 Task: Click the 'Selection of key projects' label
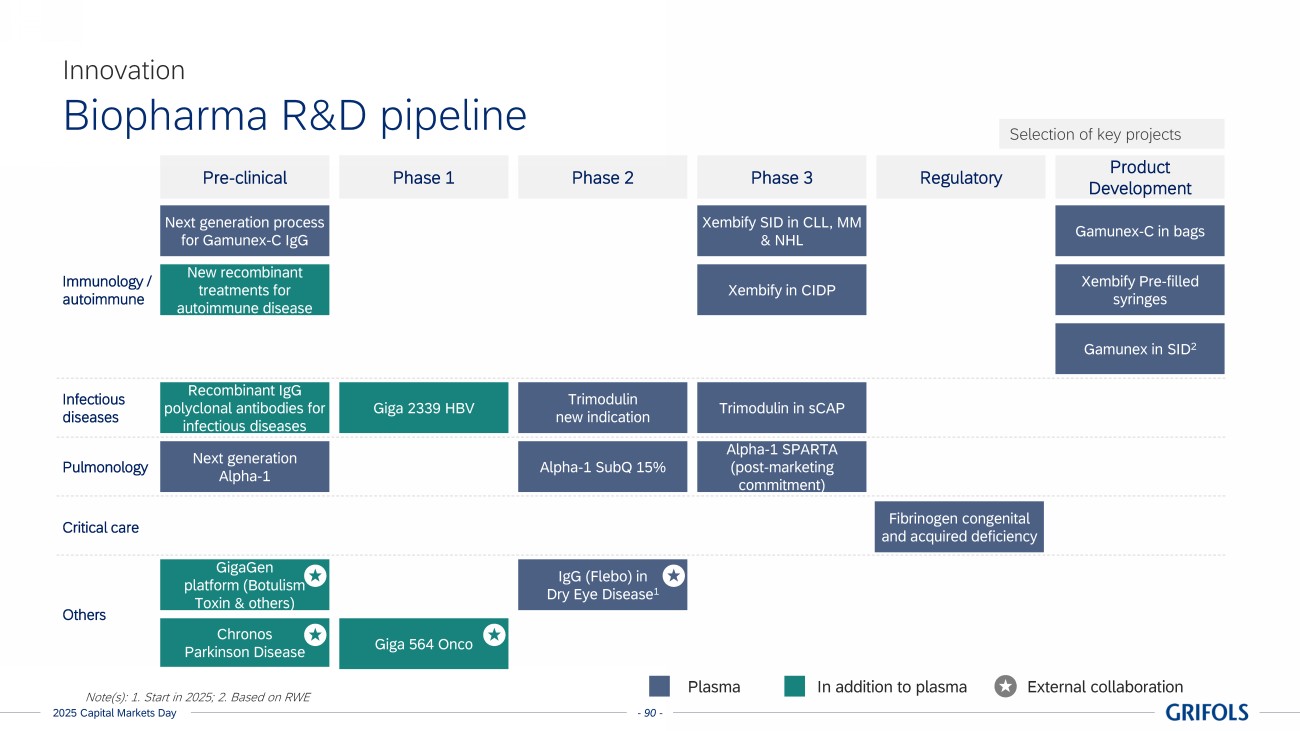(x=1095, y=134)
